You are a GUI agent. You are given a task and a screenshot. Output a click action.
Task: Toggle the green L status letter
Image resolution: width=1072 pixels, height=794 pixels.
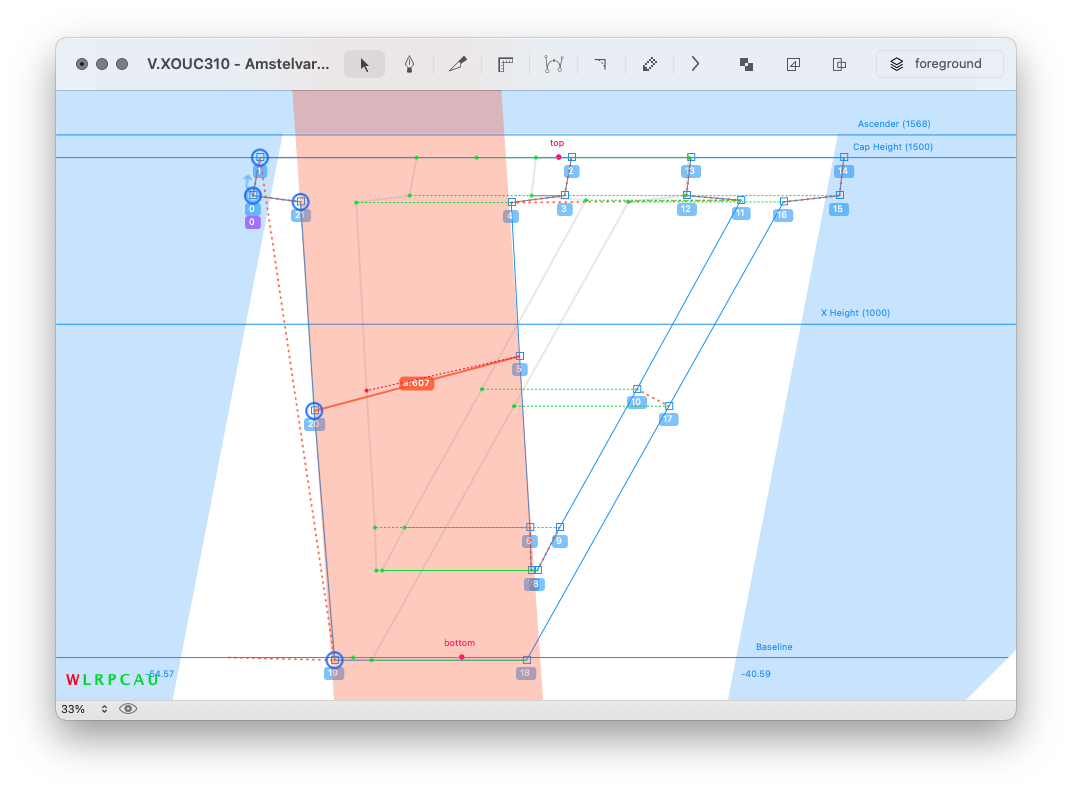(87, 680)
